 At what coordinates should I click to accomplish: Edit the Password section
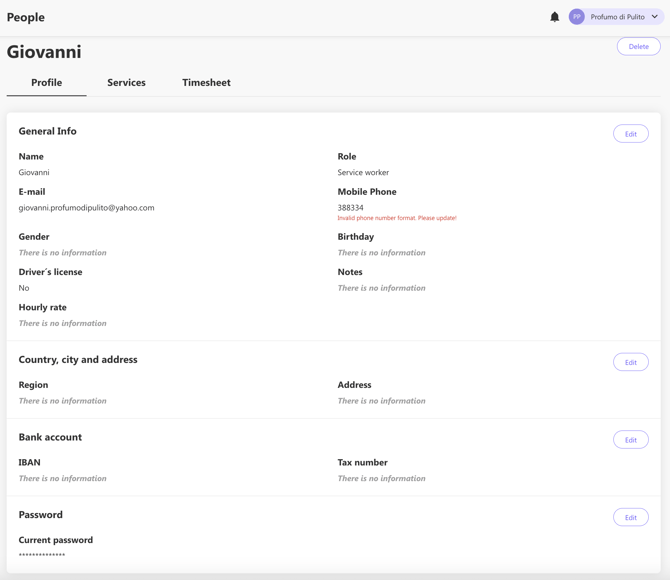(631, 517)
